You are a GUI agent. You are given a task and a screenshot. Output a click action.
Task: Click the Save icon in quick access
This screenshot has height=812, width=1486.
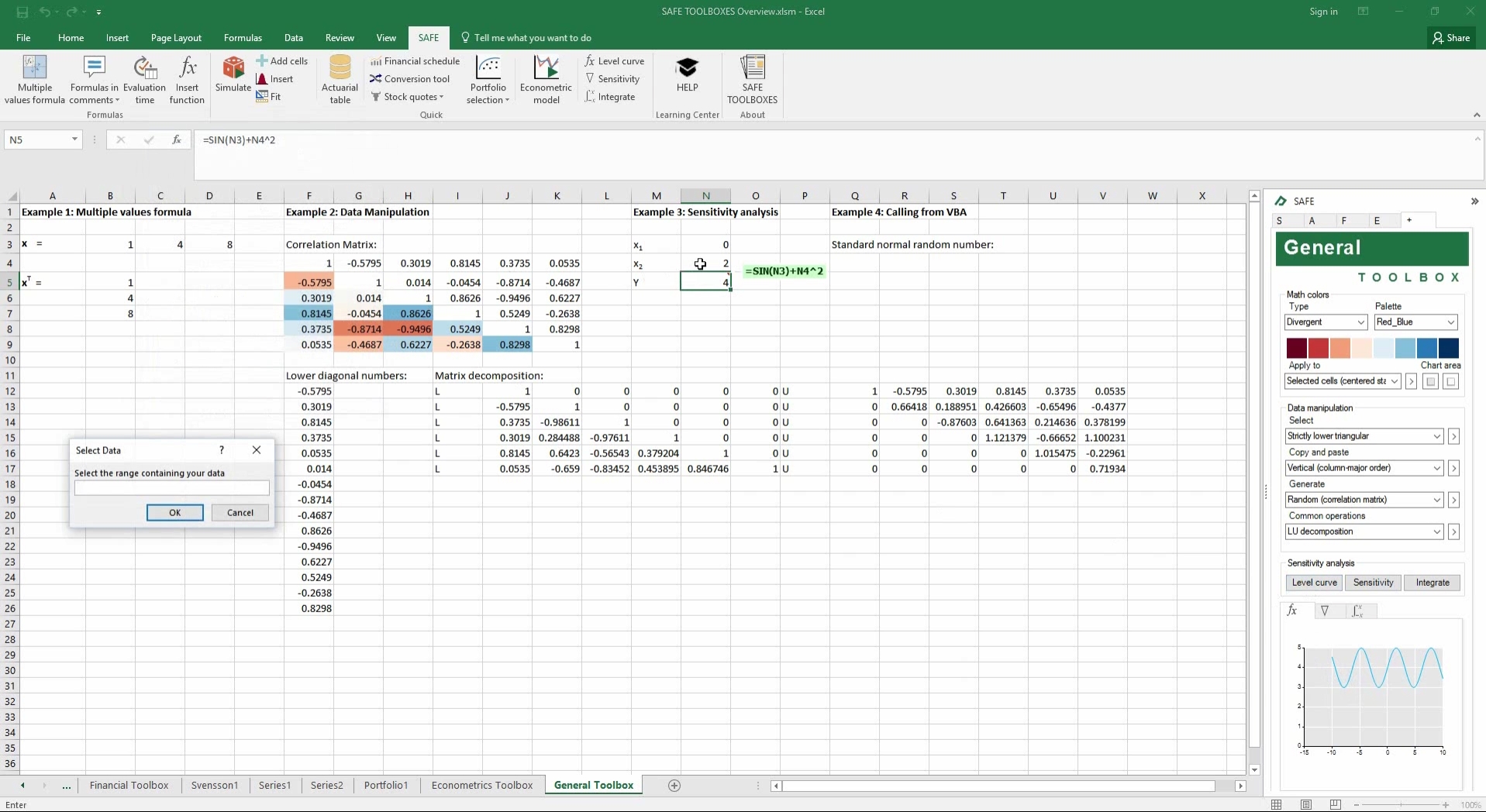click(22, 12)
